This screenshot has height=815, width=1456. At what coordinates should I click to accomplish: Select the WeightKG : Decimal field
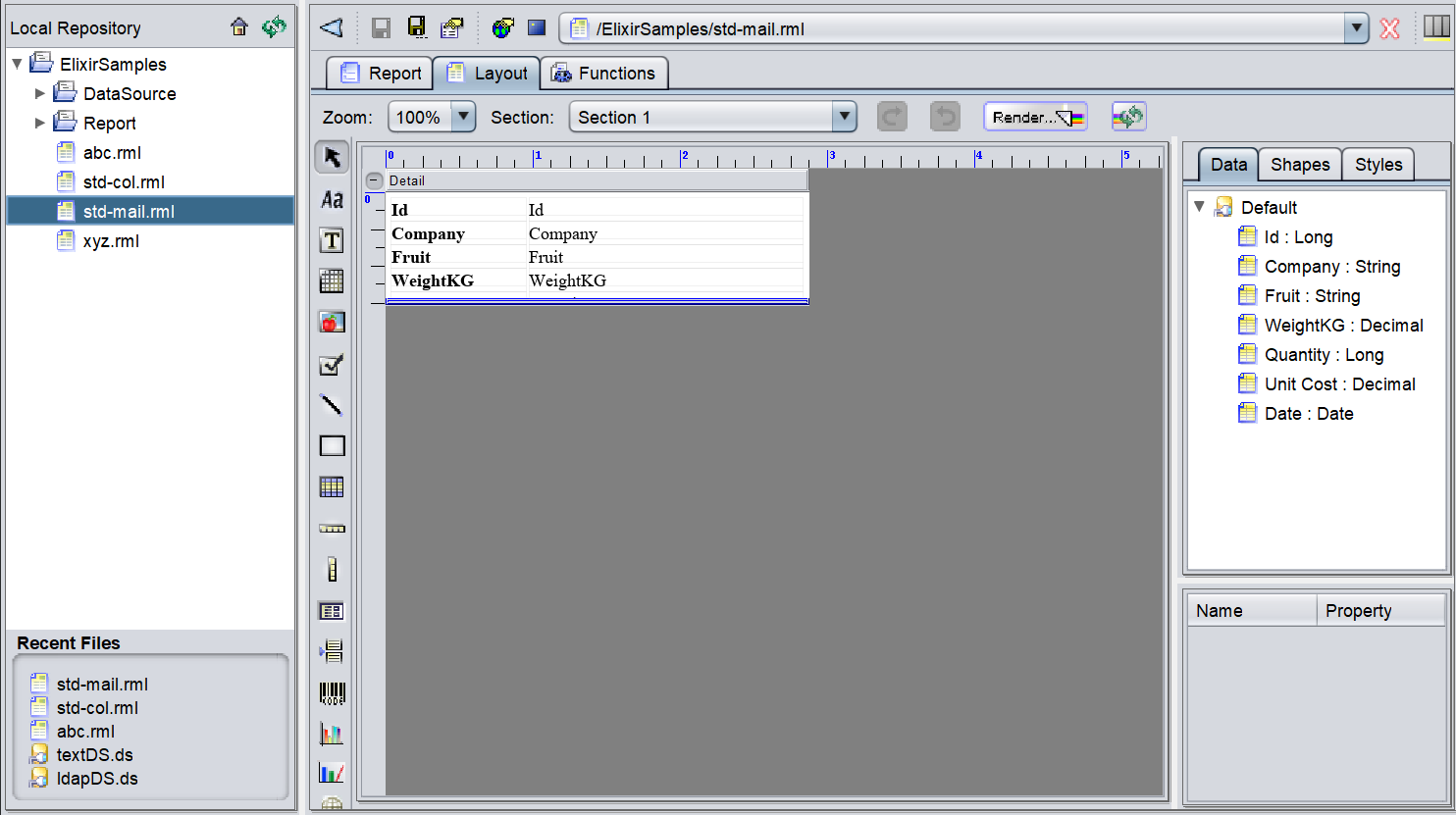pos(1343,326)
